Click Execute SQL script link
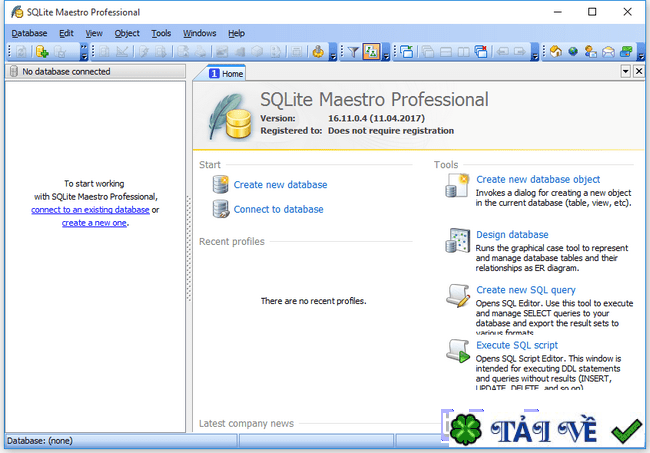This screenshot has height=453, width=650. (517, 345)
